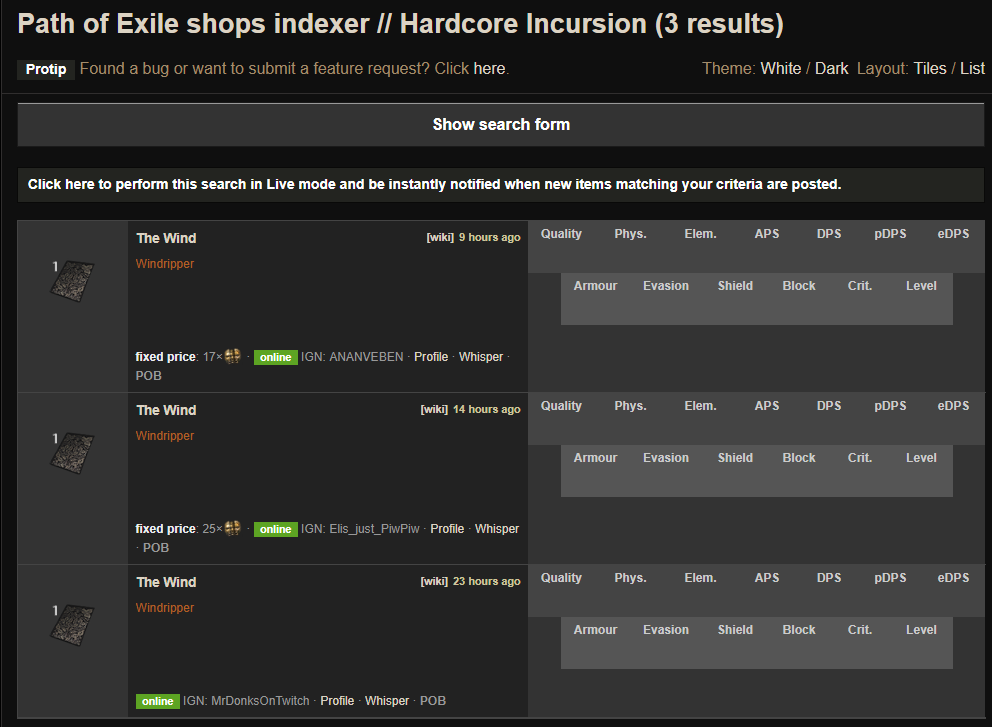Click The Wind title in 14 hours ago listing

pyautogui.click(x=166, y=411)
